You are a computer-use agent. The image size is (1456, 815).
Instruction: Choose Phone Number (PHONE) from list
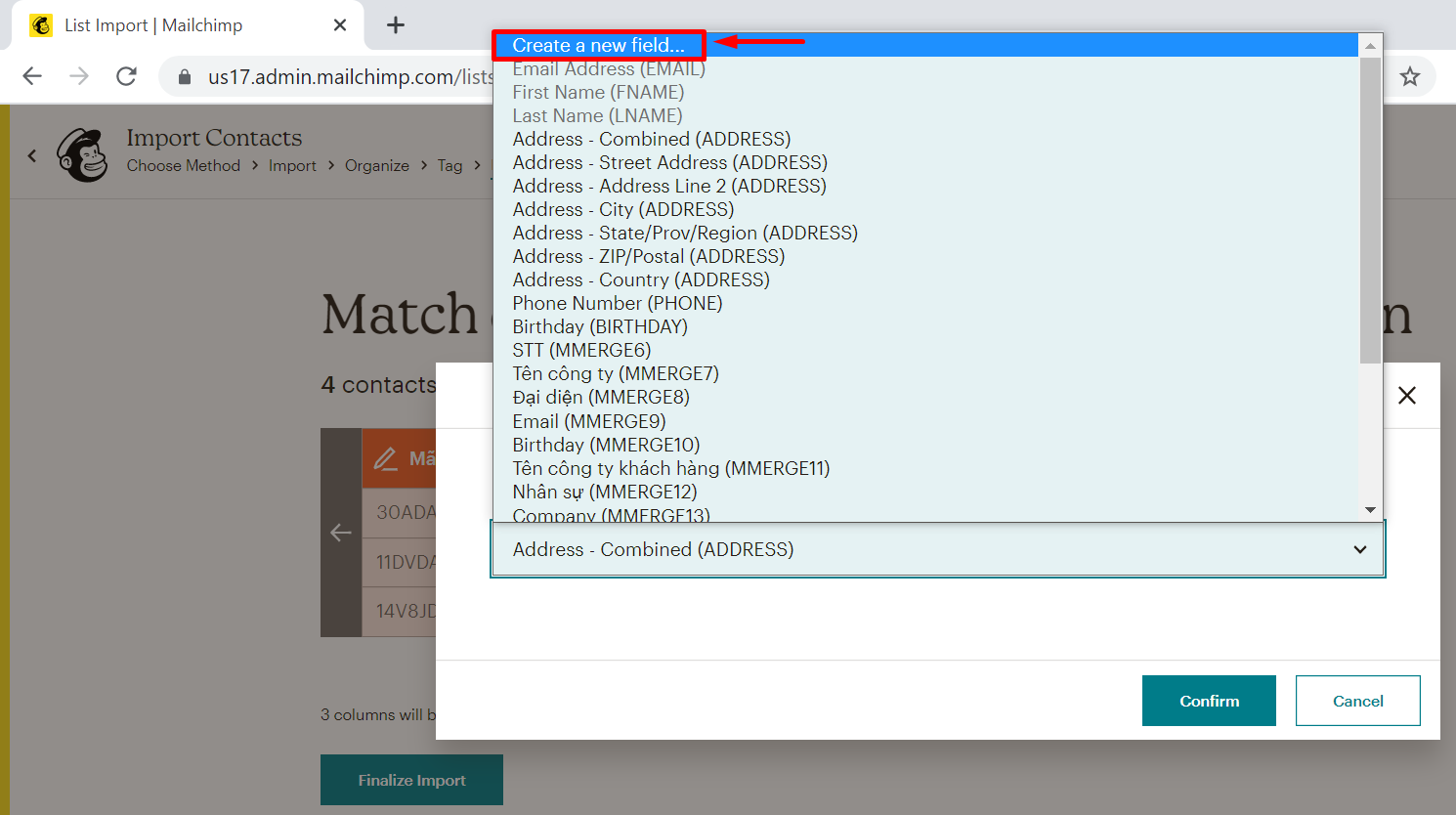pos(617,303)
